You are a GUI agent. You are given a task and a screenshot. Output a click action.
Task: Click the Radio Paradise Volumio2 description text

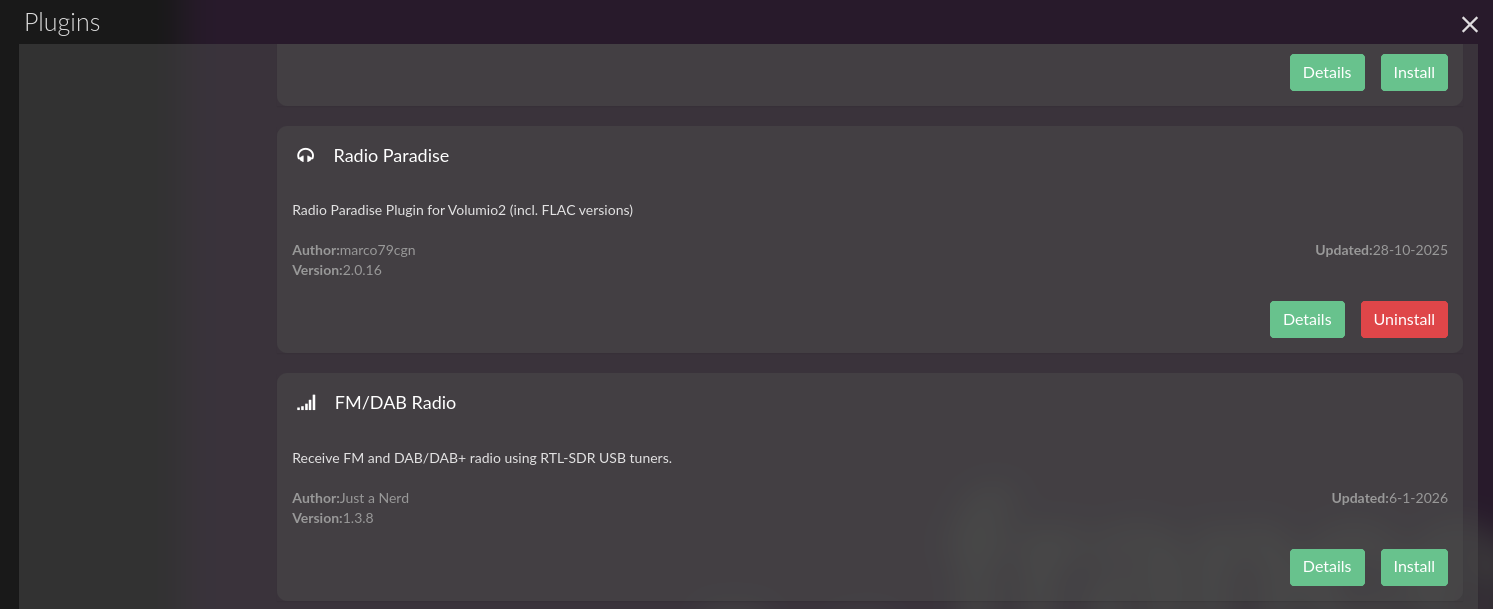click(462, 210)
